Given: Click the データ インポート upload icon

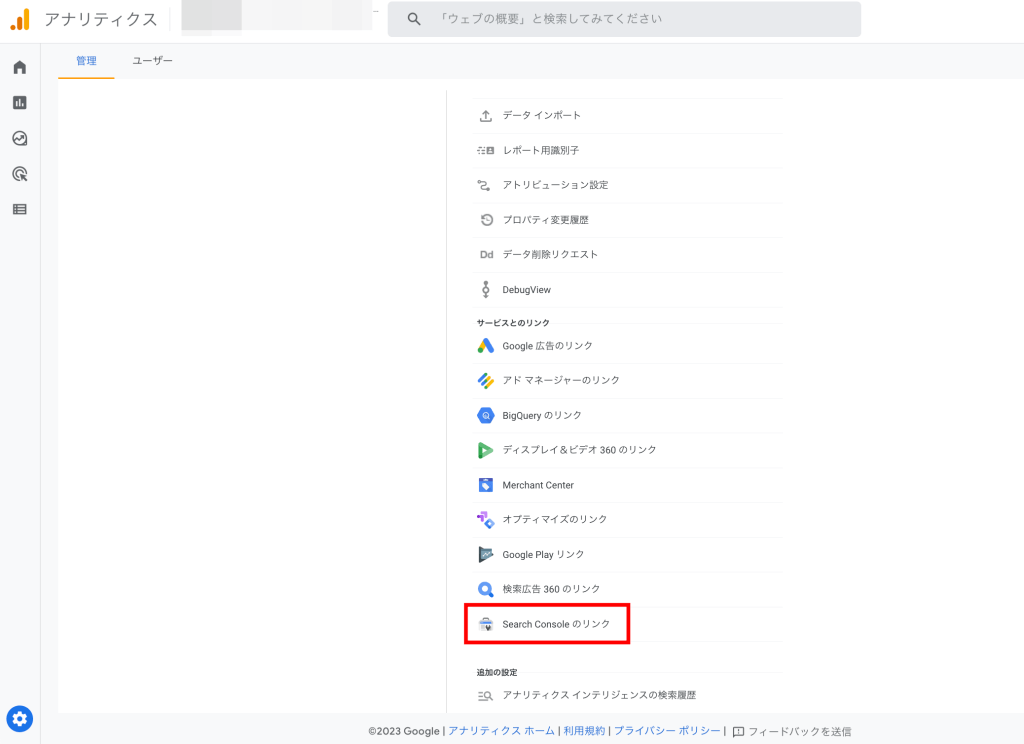Looking at the screenshot, I should pos(485,116).
